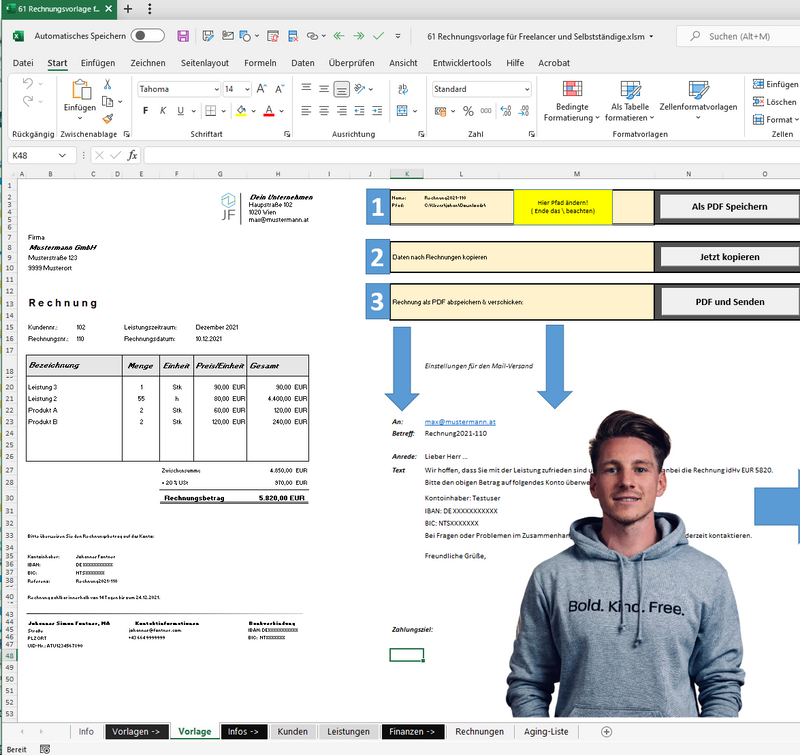
Task: Click the insert function fx button
Action: tap(132, 155)
